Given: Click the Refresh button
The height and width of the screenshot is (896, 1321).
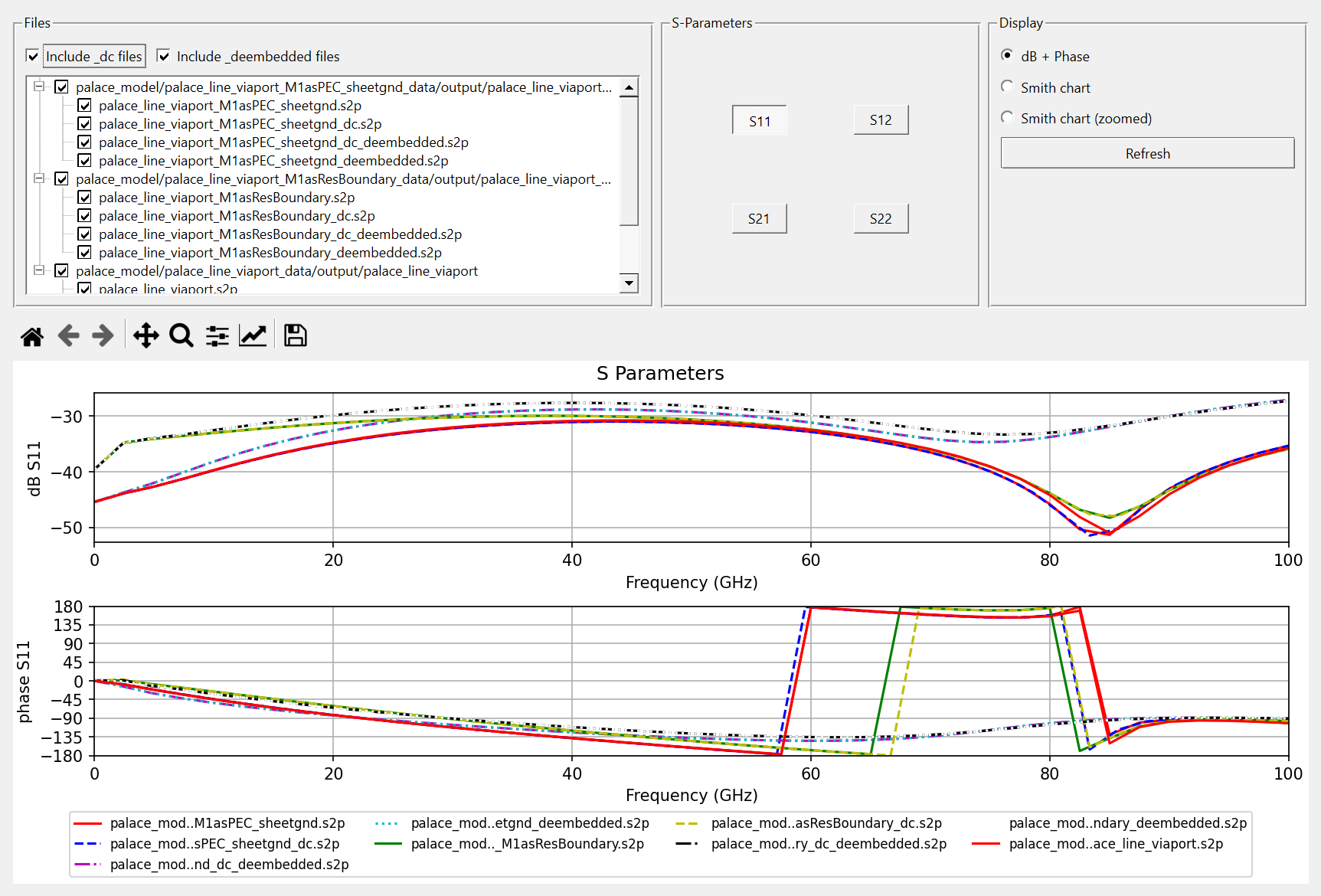Looking at the screenshot, I should click(x=1147, y=153).
